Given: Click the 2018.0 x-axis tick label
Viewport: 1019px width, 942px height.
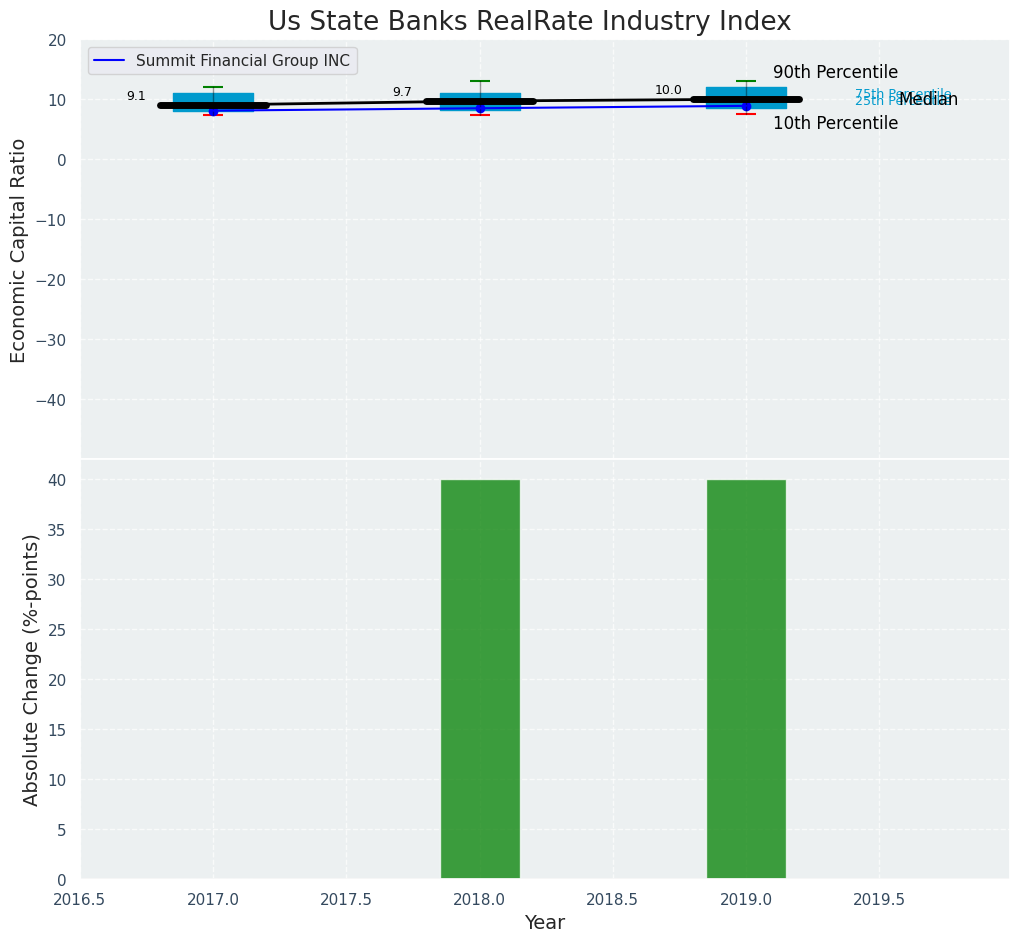Looking at the screenshot, I should pos(480,900).
